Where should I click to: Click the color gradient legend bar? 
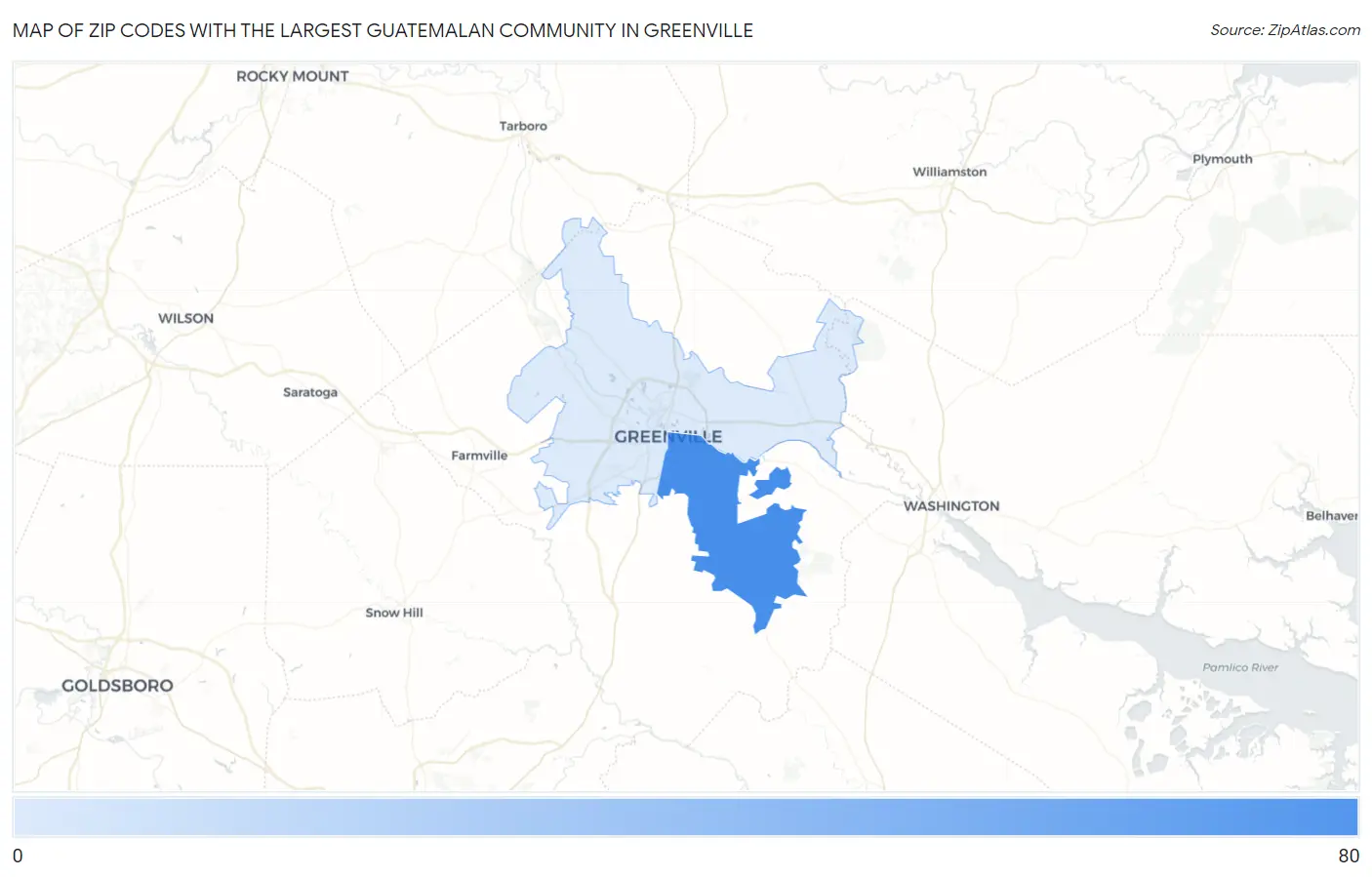[685, 817]
